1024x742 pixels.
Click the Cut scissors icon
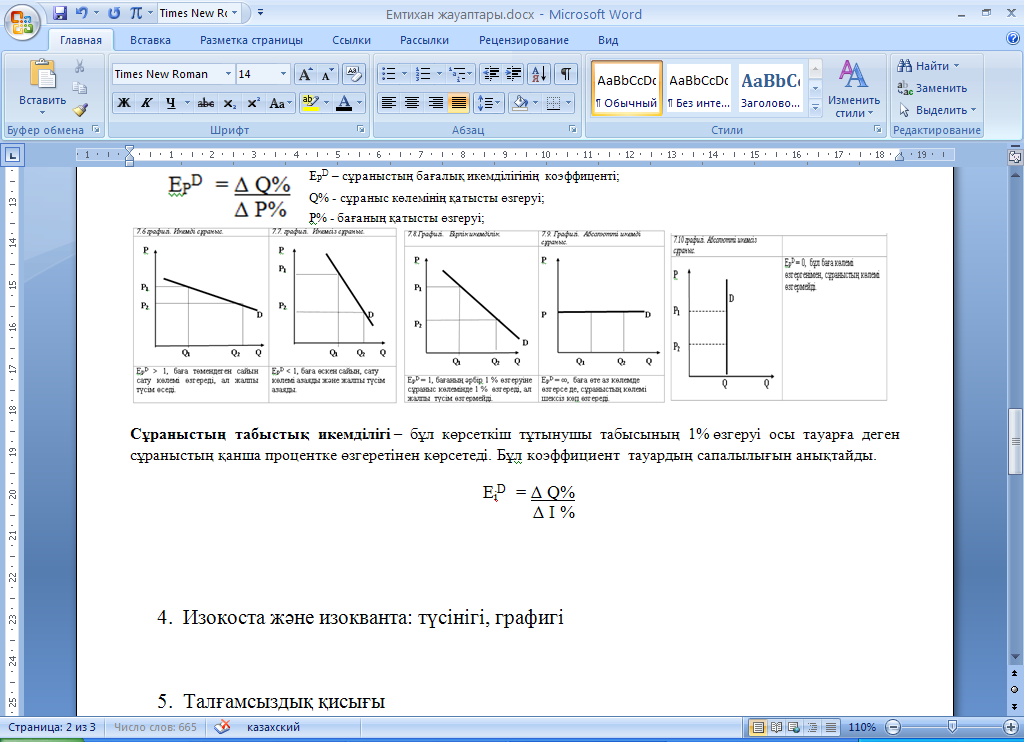click(x=80, y=66)
